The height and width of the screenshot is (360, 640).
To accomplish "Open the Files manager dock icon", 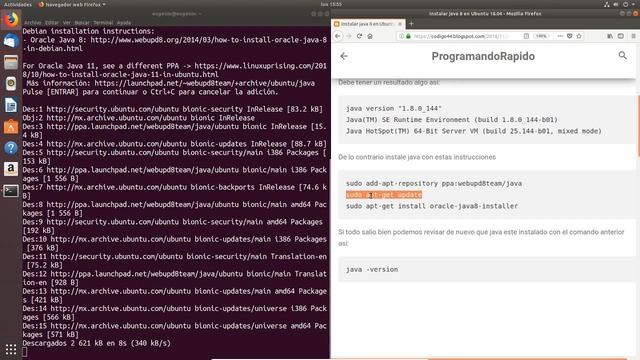I will pyautogui.click(x=11, y=62).
